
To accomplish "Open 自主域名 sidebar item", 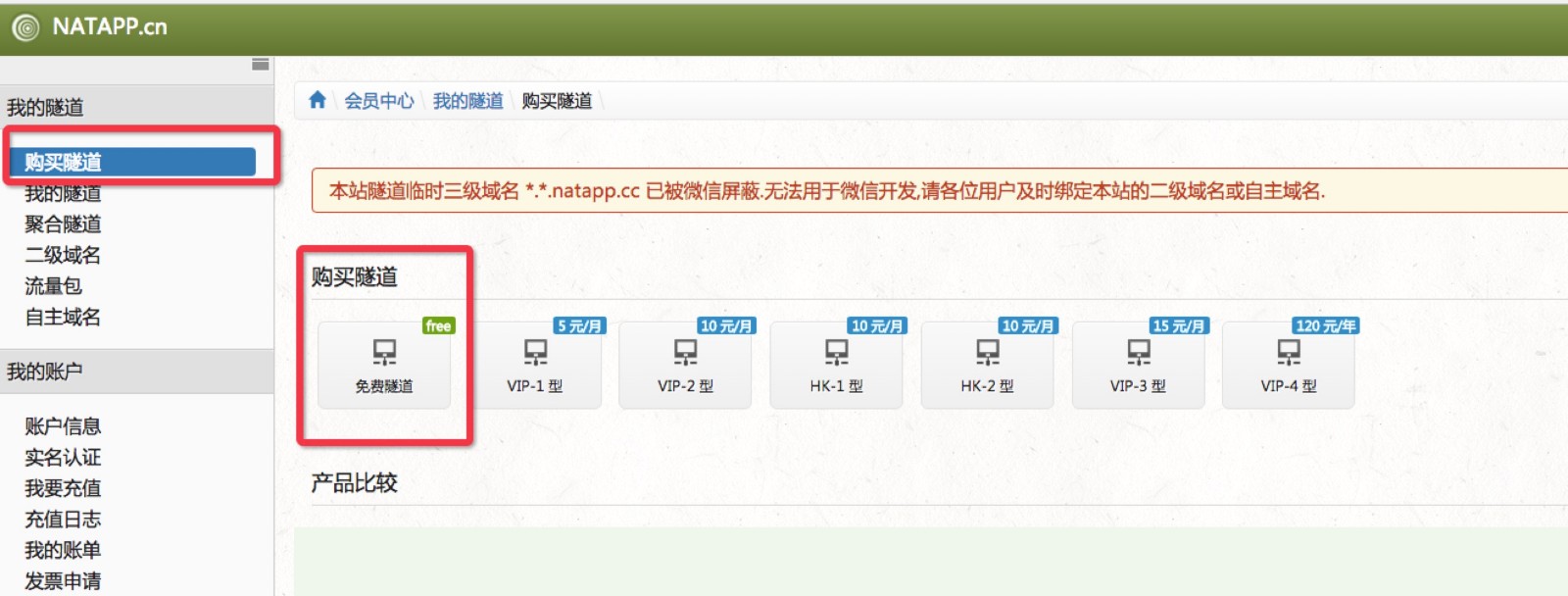I will [x=63, y=318].
